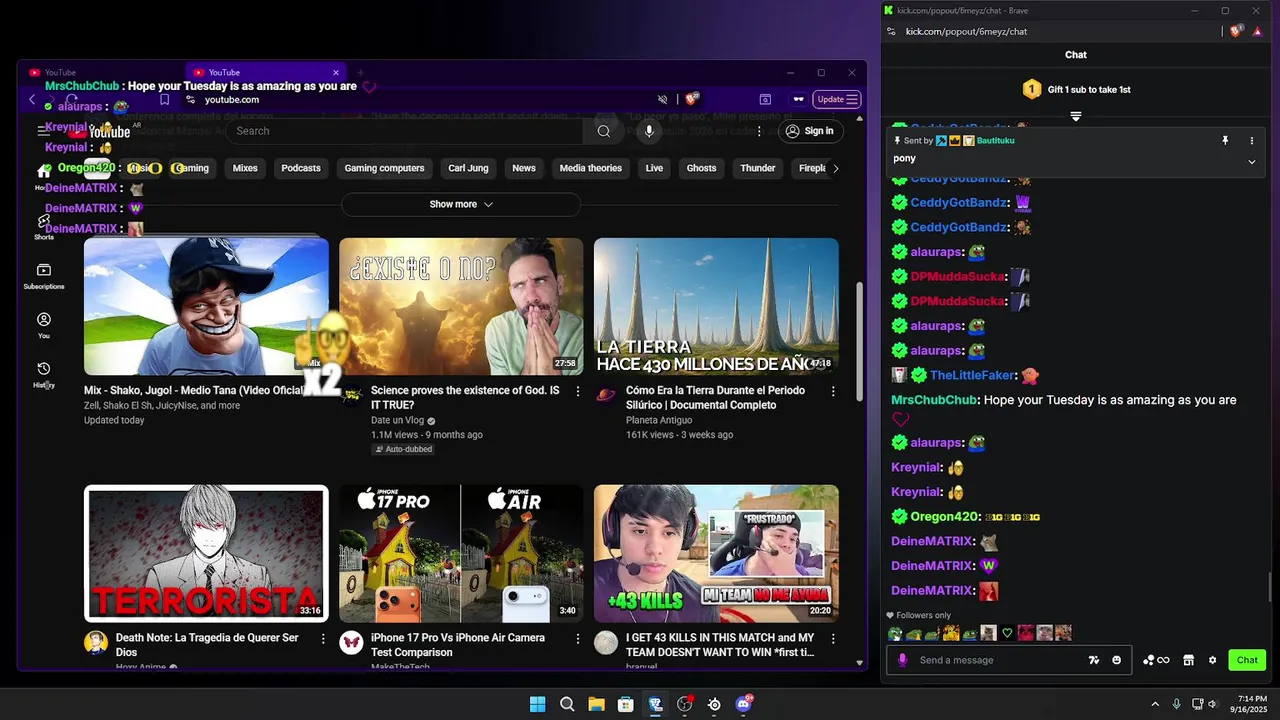Click username TheLittleFaker in chat
Image resolution: width=1280 pixels, height=720 pixels.
coord(972,375)
